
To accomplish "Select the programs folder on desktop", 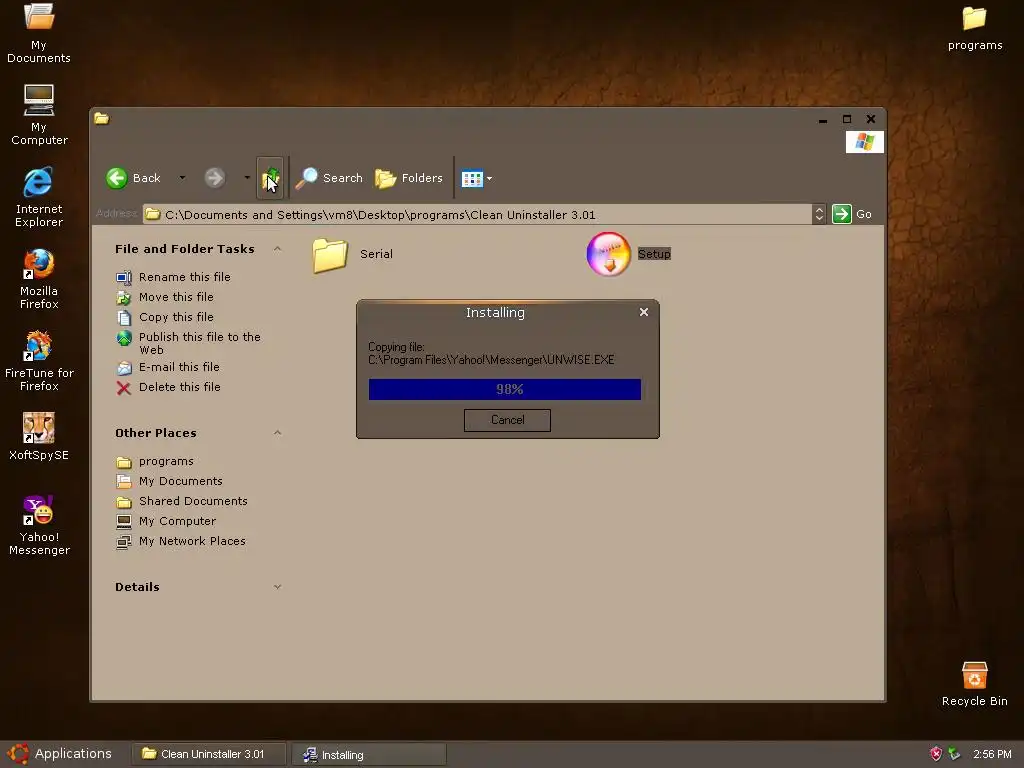I will pyautogui.click(x=974, y=28).
